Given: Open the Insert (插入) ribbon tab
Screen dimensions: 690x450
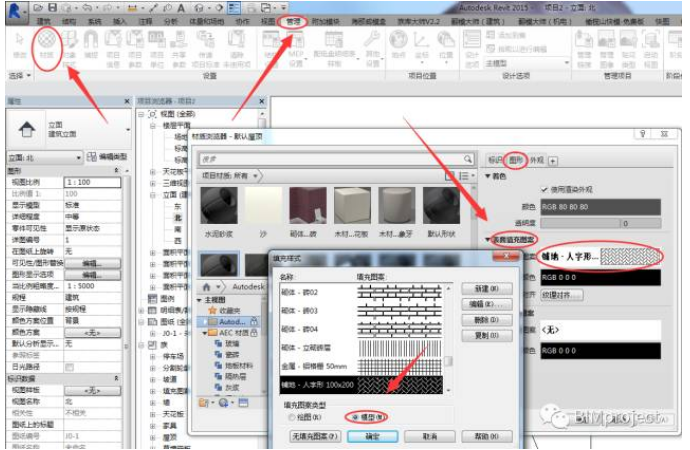Looking at the screenshot, I should pos(119,21).
